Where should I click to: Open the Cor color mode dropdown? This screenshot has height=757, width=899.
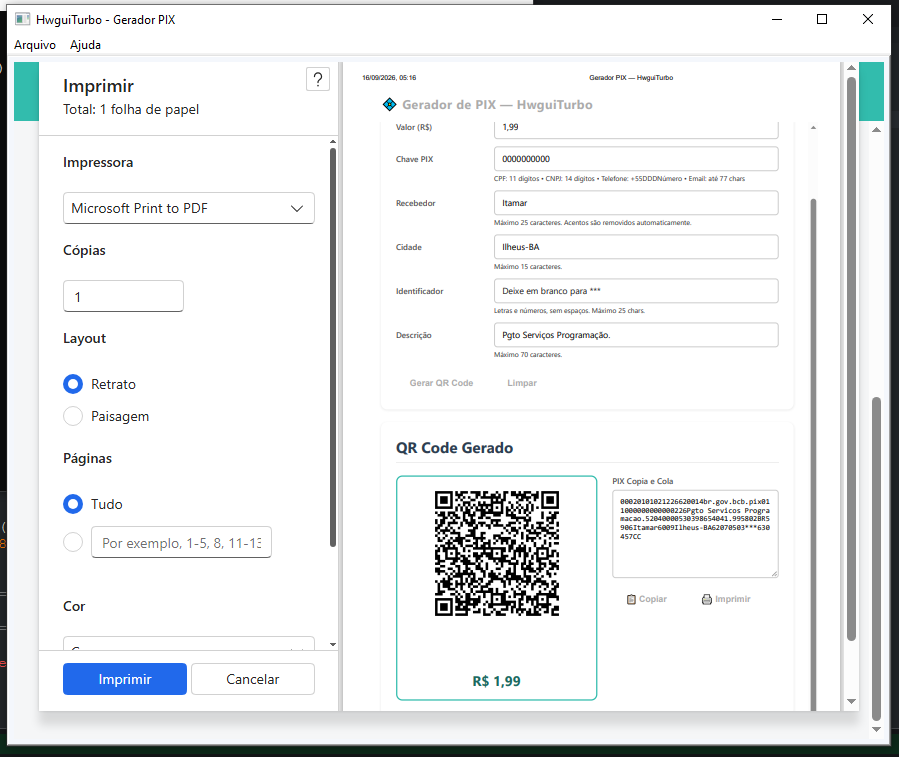click(189, 643)
